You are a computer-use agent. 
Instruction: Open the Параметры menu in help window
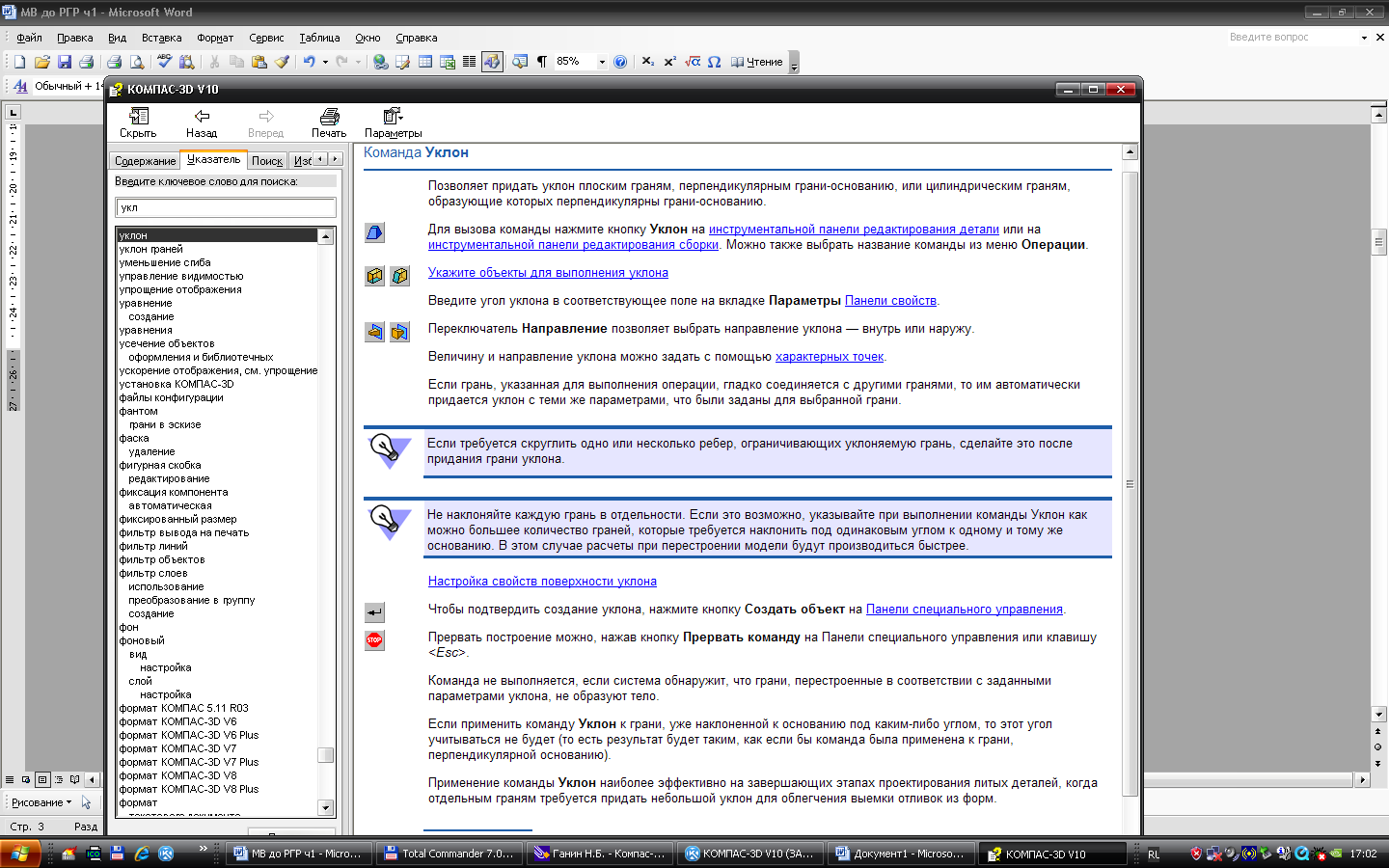pos(393,122)
